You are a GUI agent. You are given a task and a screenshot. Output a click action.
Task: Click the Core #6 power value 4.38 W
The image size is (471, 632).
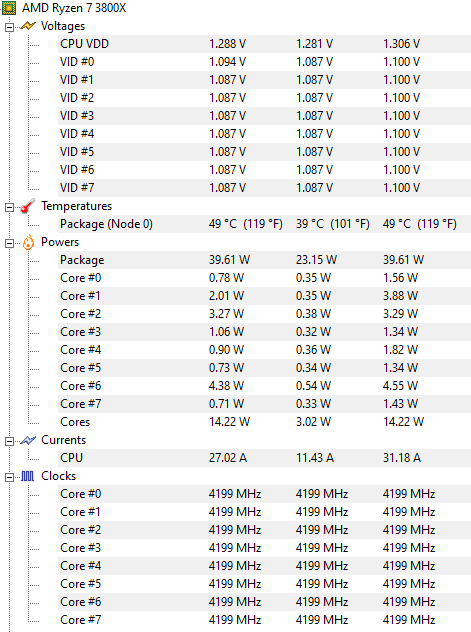point(226,386)
